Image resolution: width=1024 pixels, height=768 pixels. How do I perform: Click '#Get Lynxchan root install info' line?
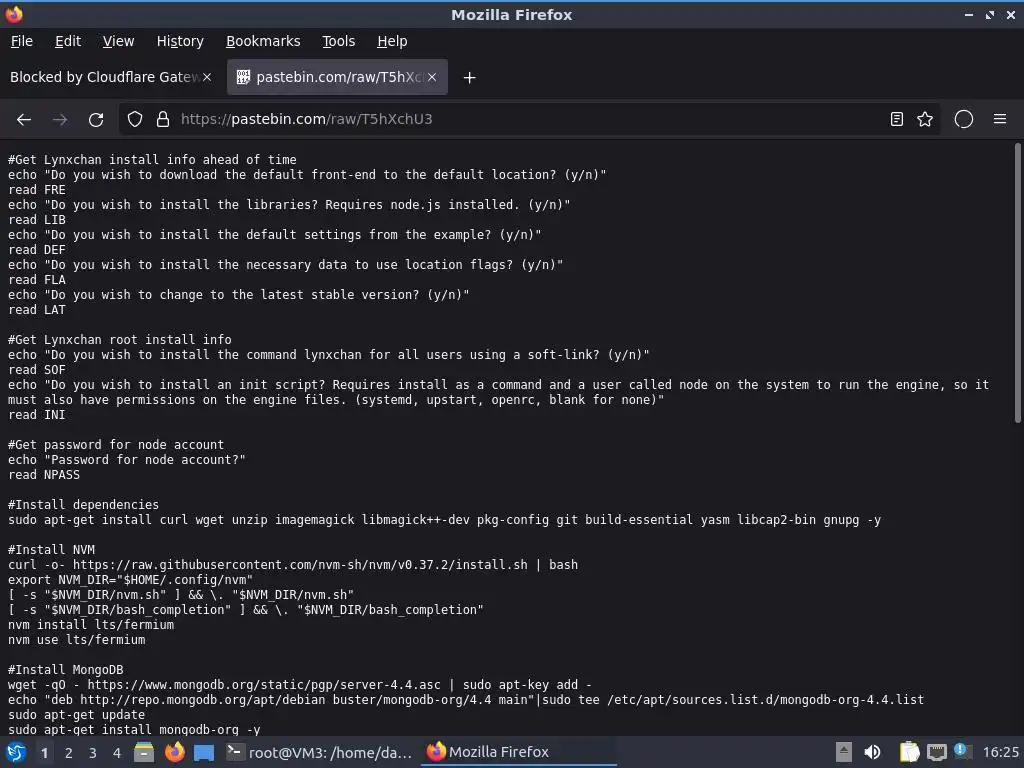[x=120, y=340]
